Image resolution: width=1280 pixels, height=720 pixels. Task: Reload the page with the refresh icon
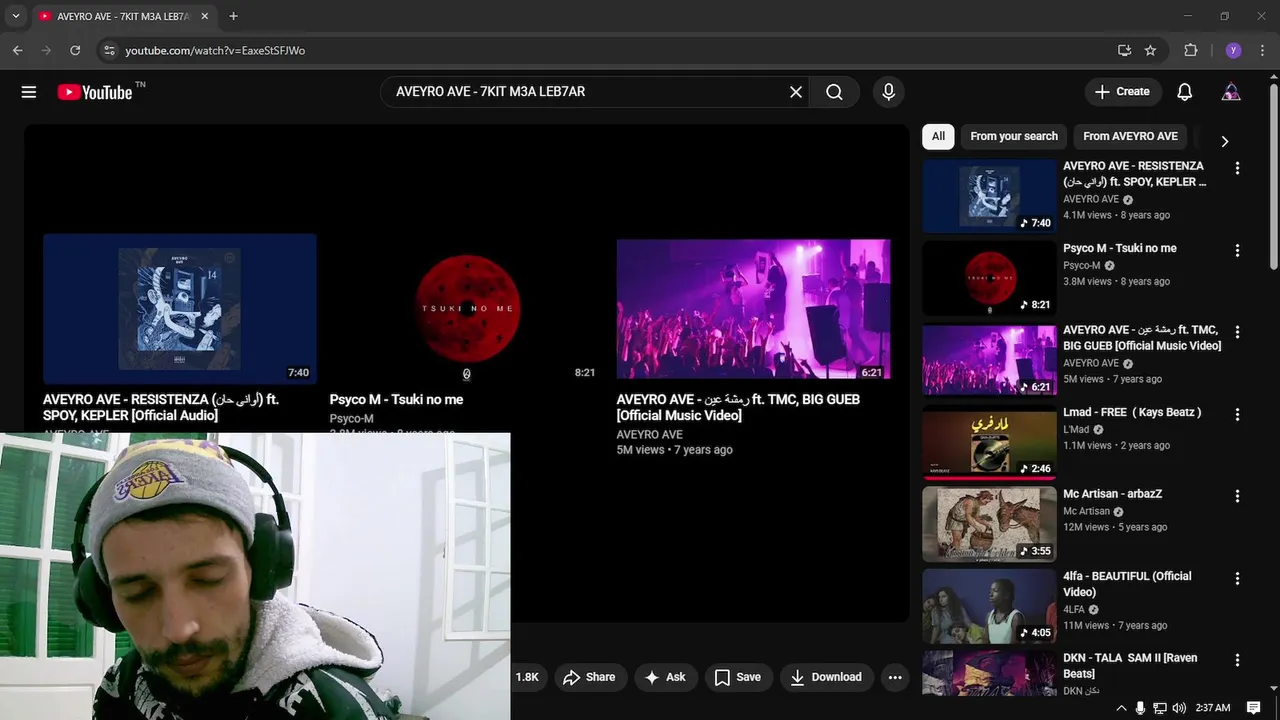(75, 50)
